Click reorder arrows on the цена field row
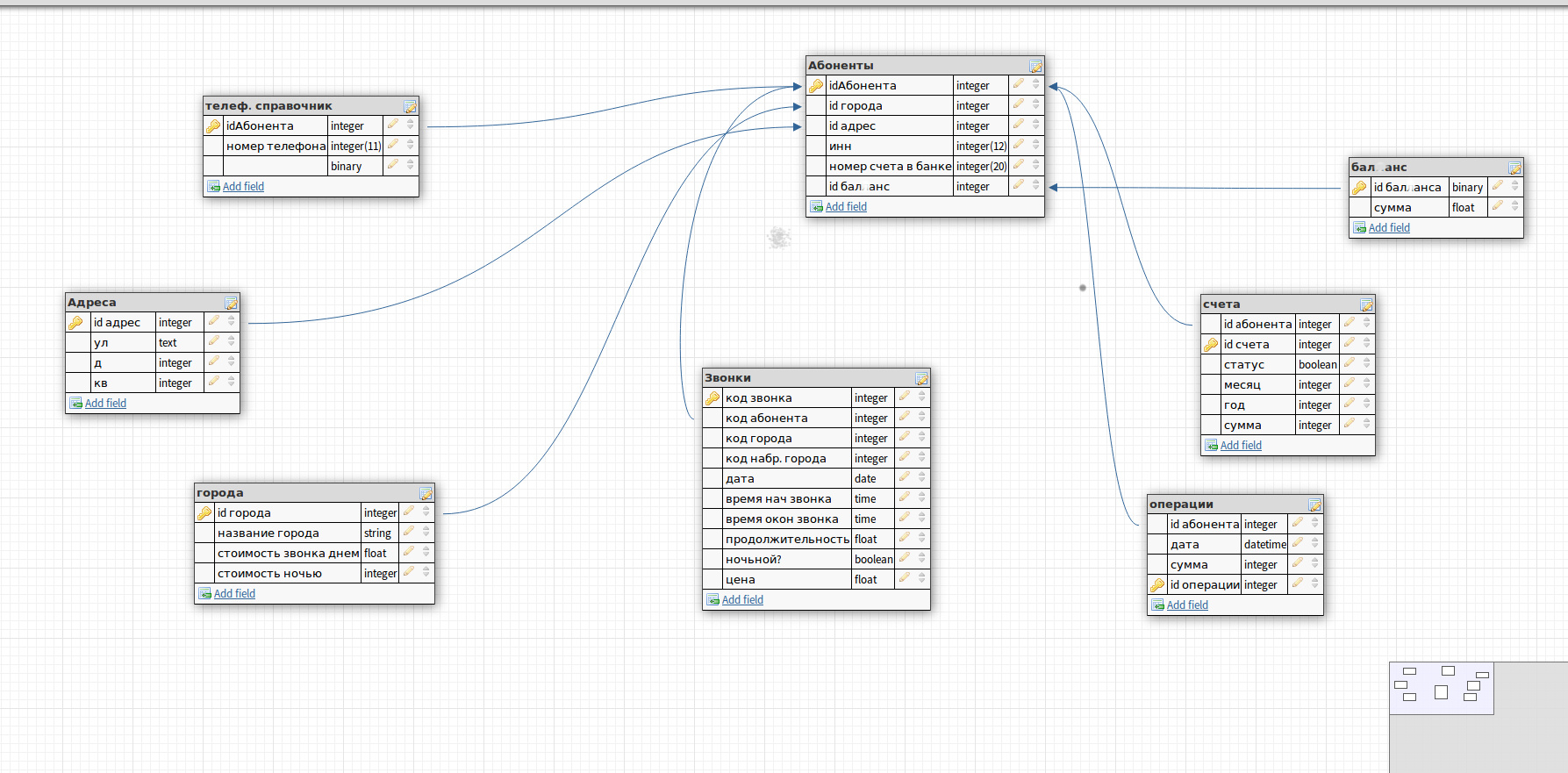Viewport: 1568px width, 773px height. click(x=922, y=579)
